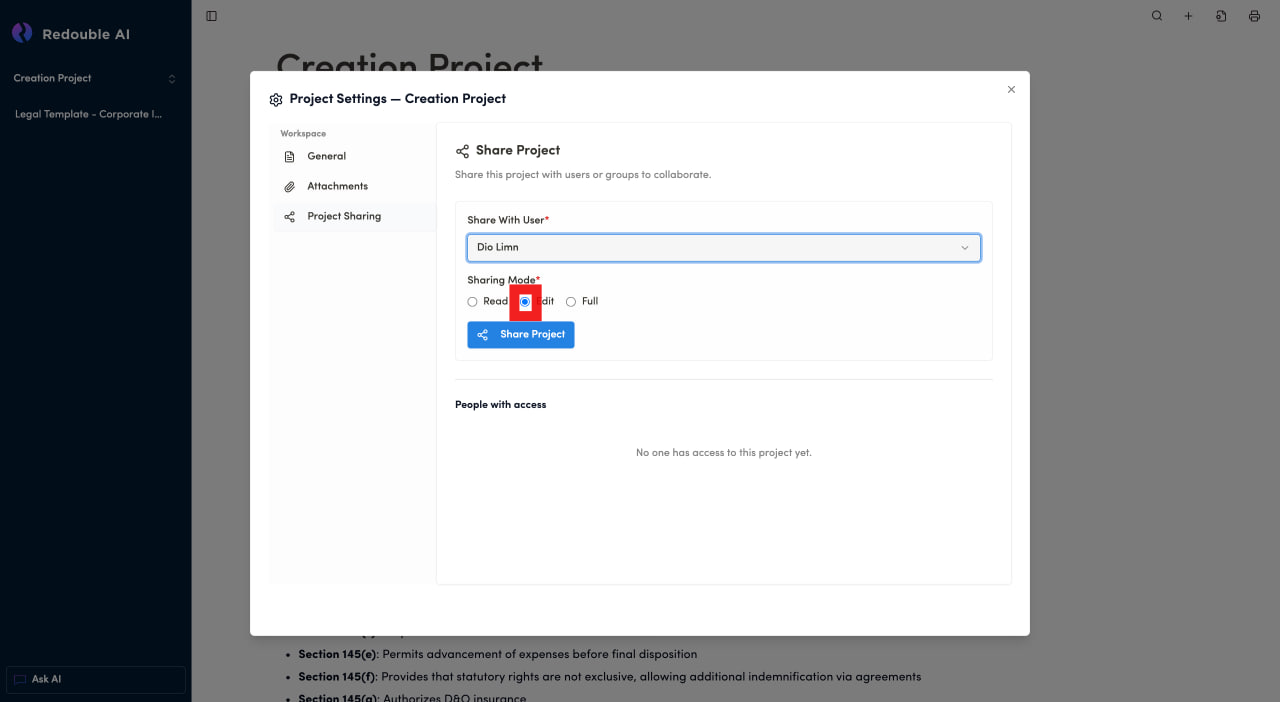Toggle the sidebar panel icon
This screenshot has width=1280, height=702.
coord(211,16)
